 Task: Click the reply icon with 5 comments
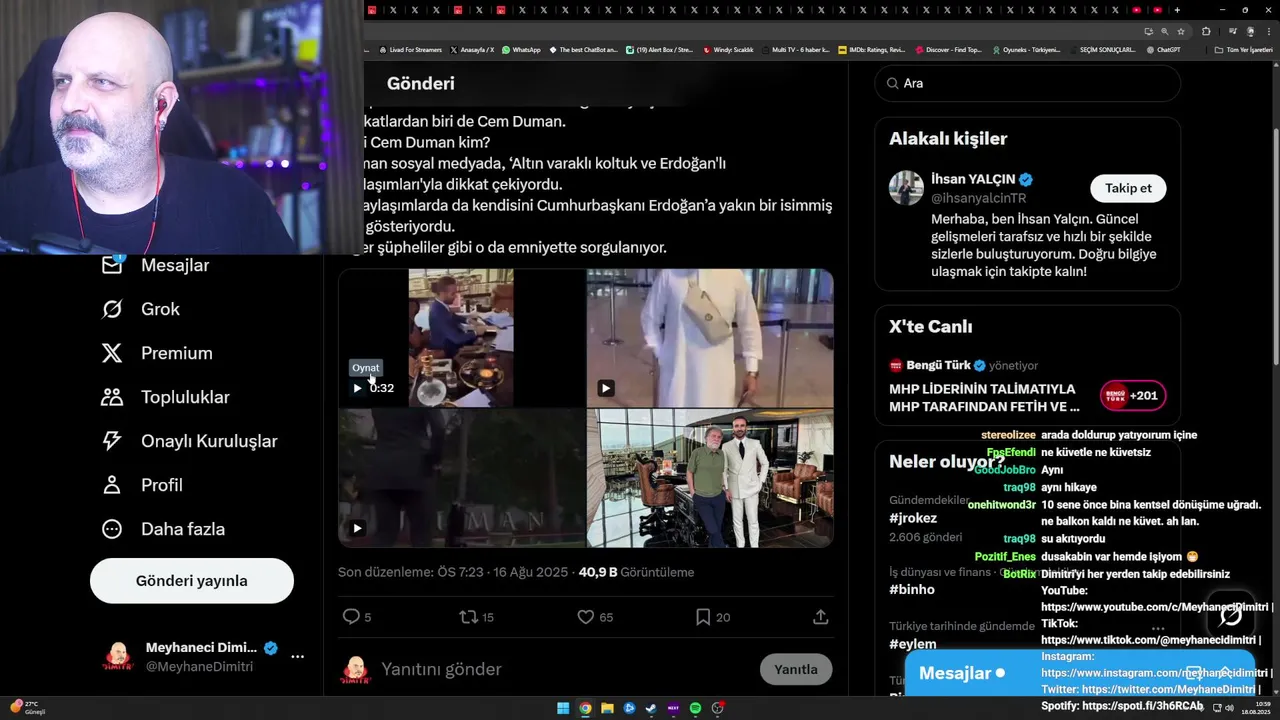(351, 617)
